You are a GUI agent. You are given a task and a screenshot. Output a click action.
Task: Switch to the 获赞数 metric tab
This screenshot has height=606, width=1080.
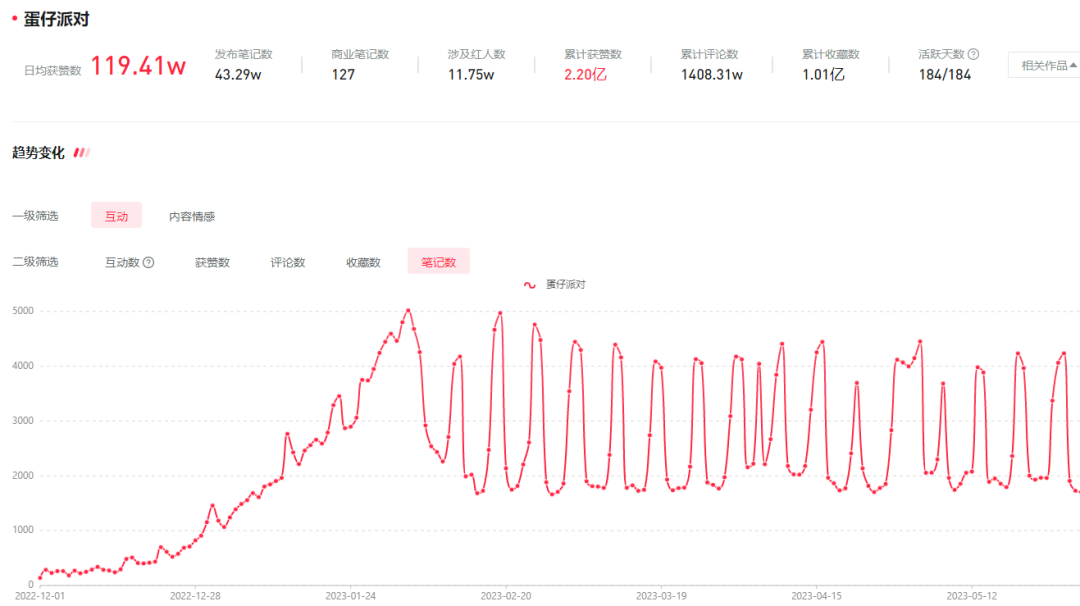212,262
